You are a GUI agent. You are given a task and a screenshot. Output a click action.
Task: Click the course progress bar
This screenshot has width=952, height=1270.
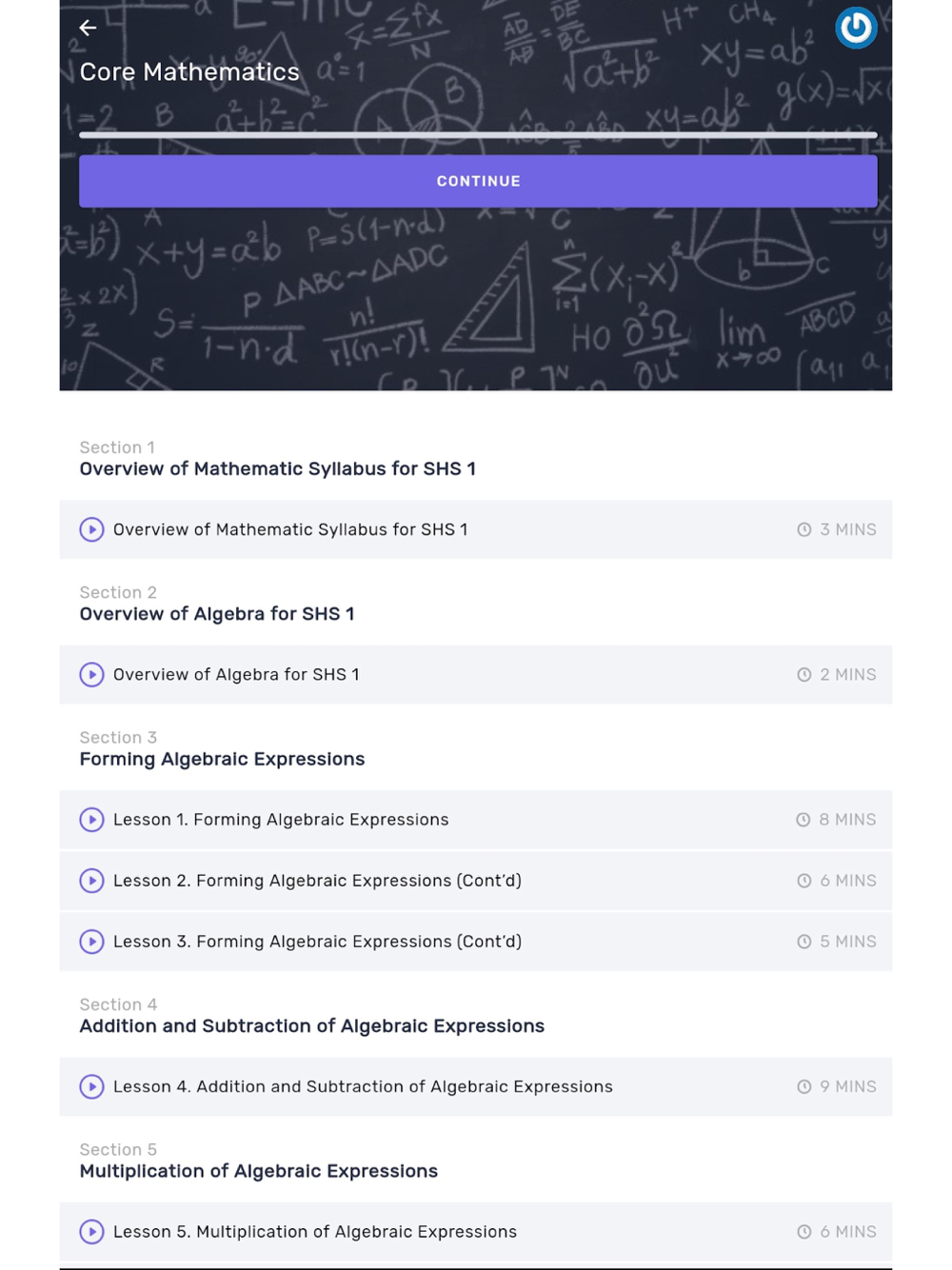point(478,135)
